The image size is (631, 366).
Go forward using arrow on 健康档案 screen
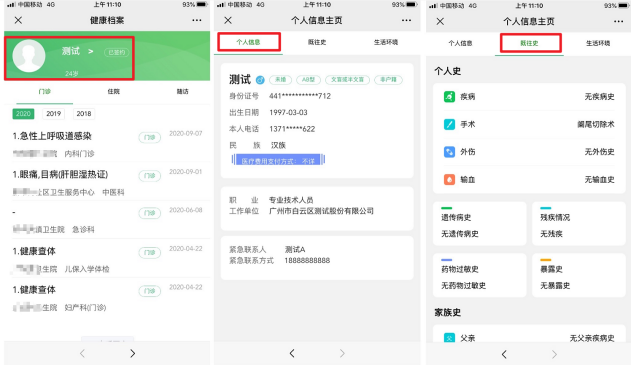pyautogui.click(x=132, y=354)
